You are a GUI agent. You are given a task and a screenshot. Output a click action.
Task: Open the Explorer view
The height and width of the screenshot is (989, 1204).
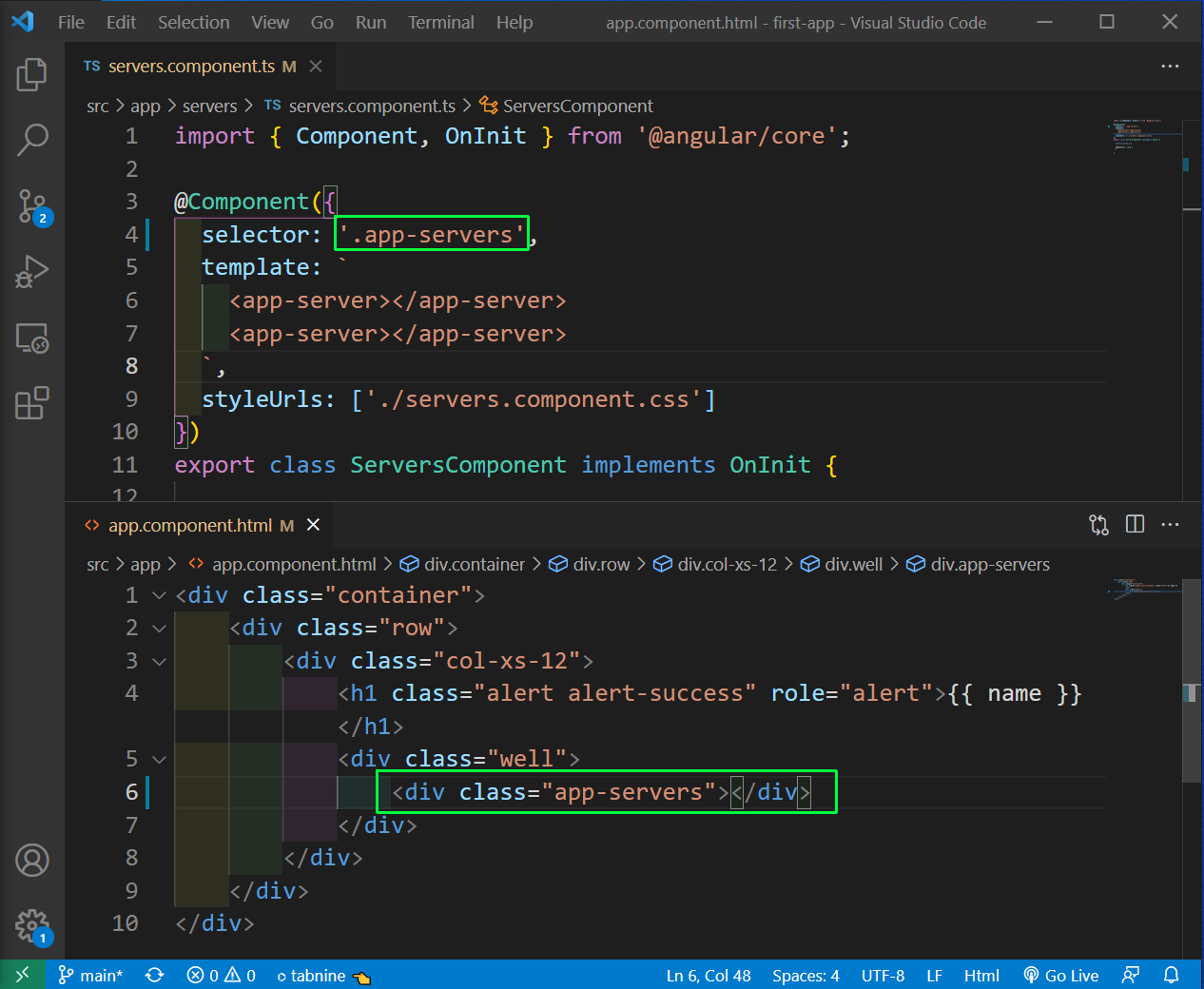tap(32, 74)
